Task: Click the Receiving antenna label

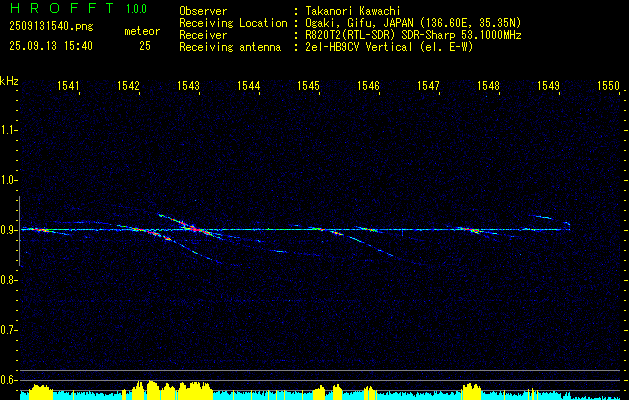Action: [230, 47]
